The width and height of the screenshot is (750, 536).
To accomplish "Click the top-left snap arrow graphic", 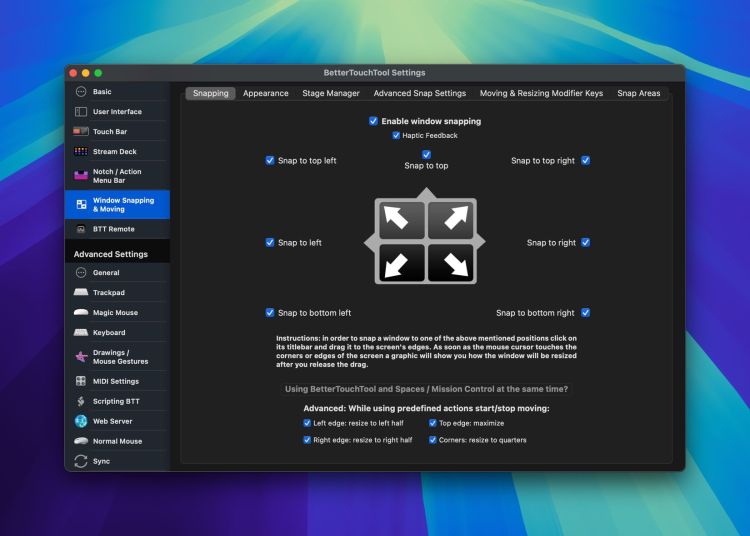I will (397, 219).
